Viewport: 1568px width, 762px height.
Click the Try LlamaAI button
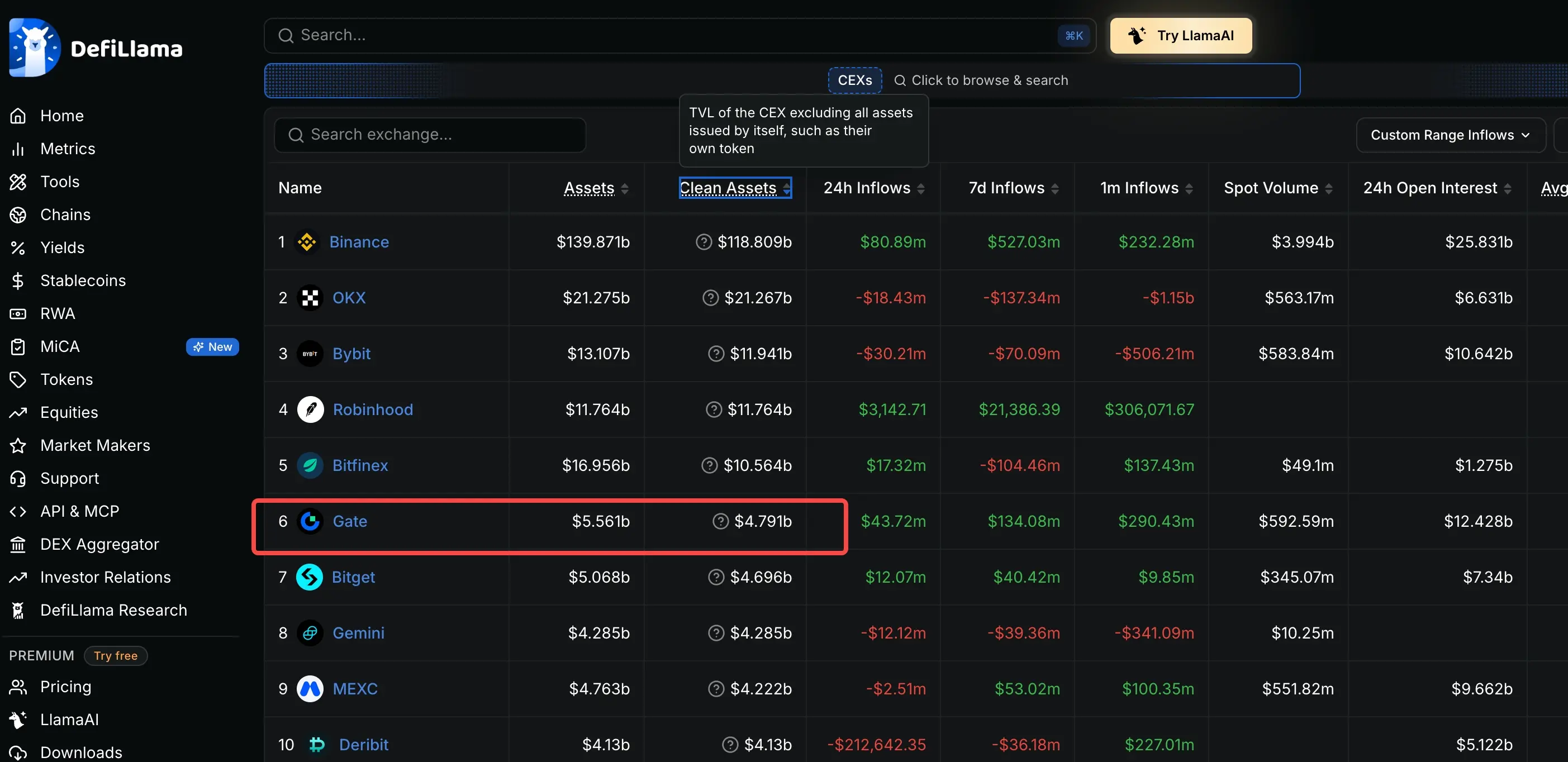click(x=1181, y=35)
